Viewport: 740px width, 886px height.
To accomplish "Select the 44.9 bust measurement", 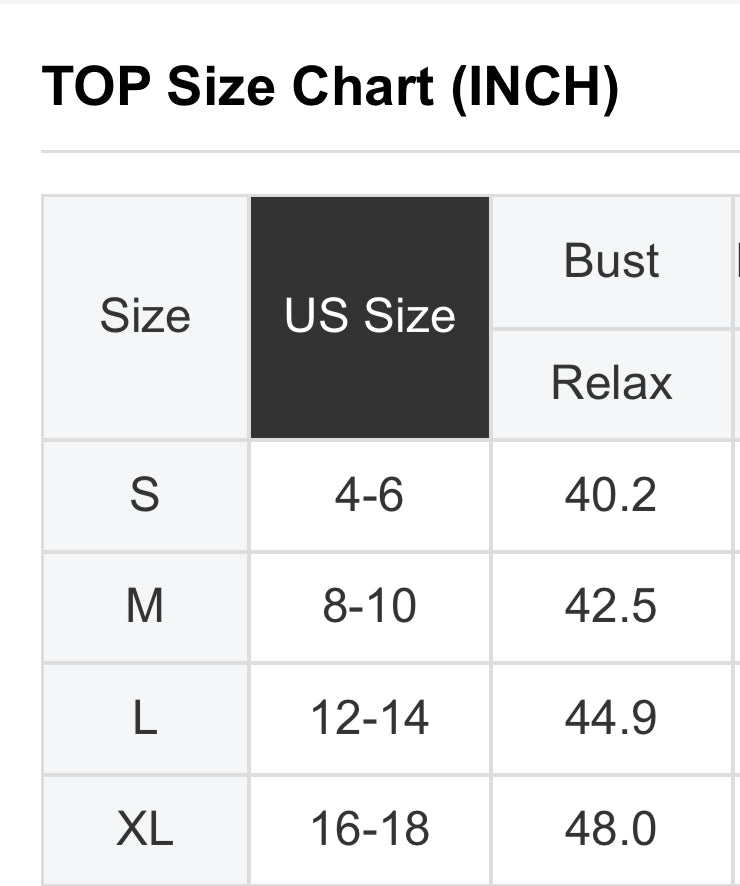I will pyautogui.click(x=611, y=719).
